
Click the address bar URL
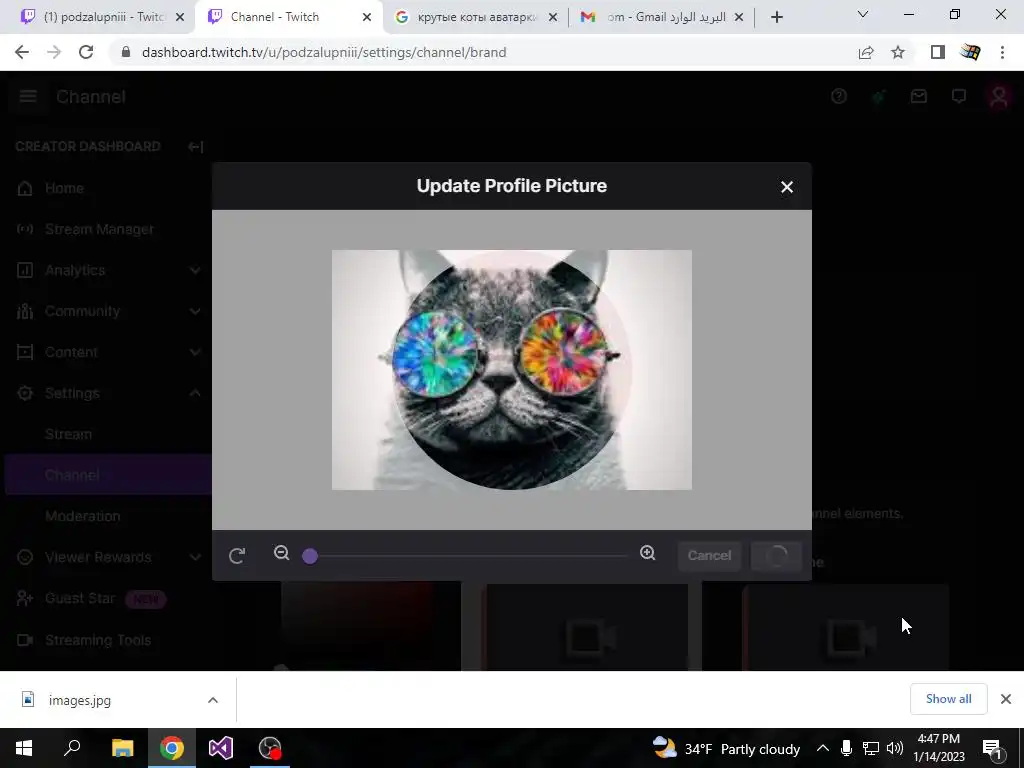tap(324, 52)
